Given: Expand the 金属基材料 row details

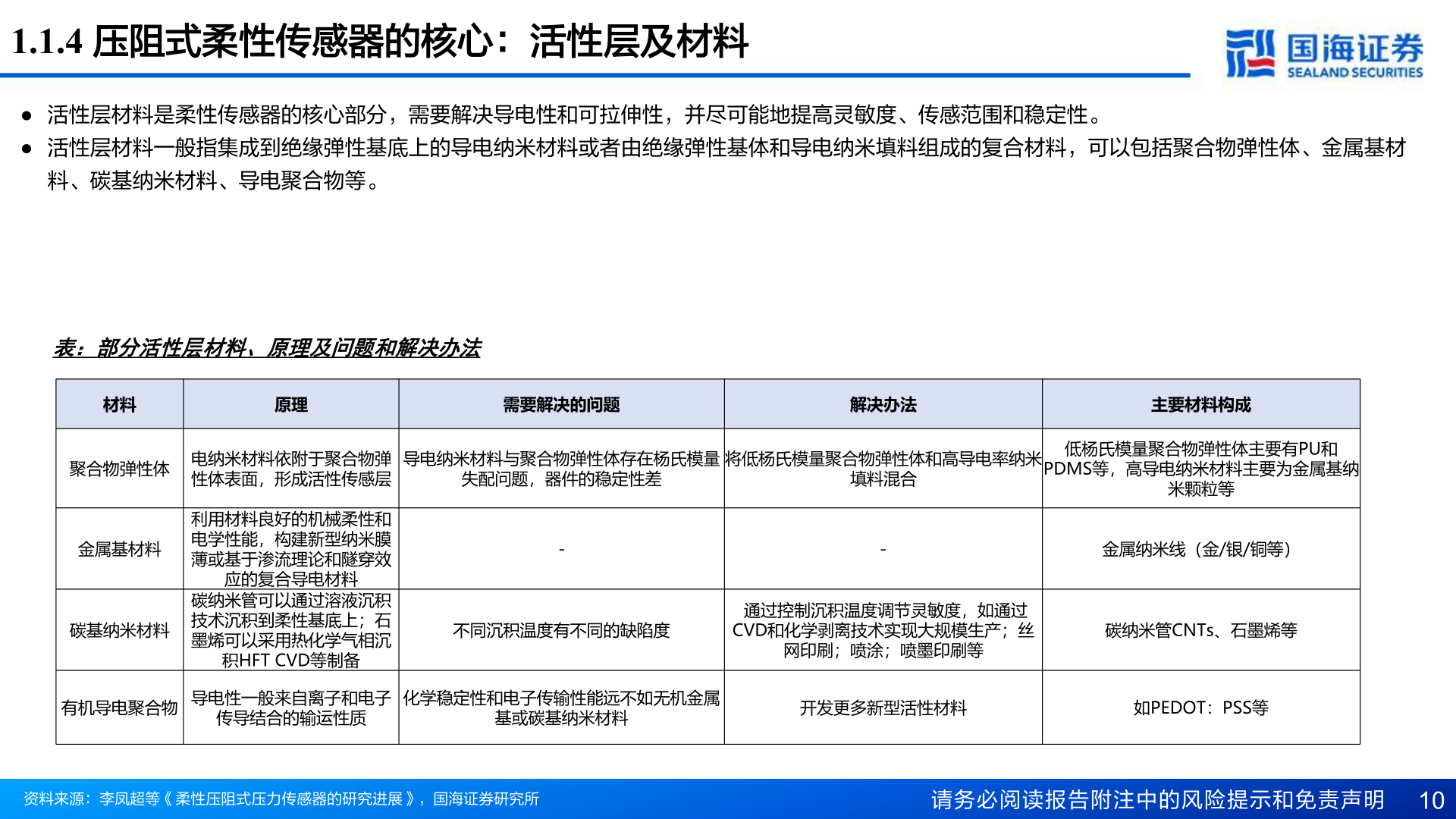Looking at the screenshot, I should point(118,549).
